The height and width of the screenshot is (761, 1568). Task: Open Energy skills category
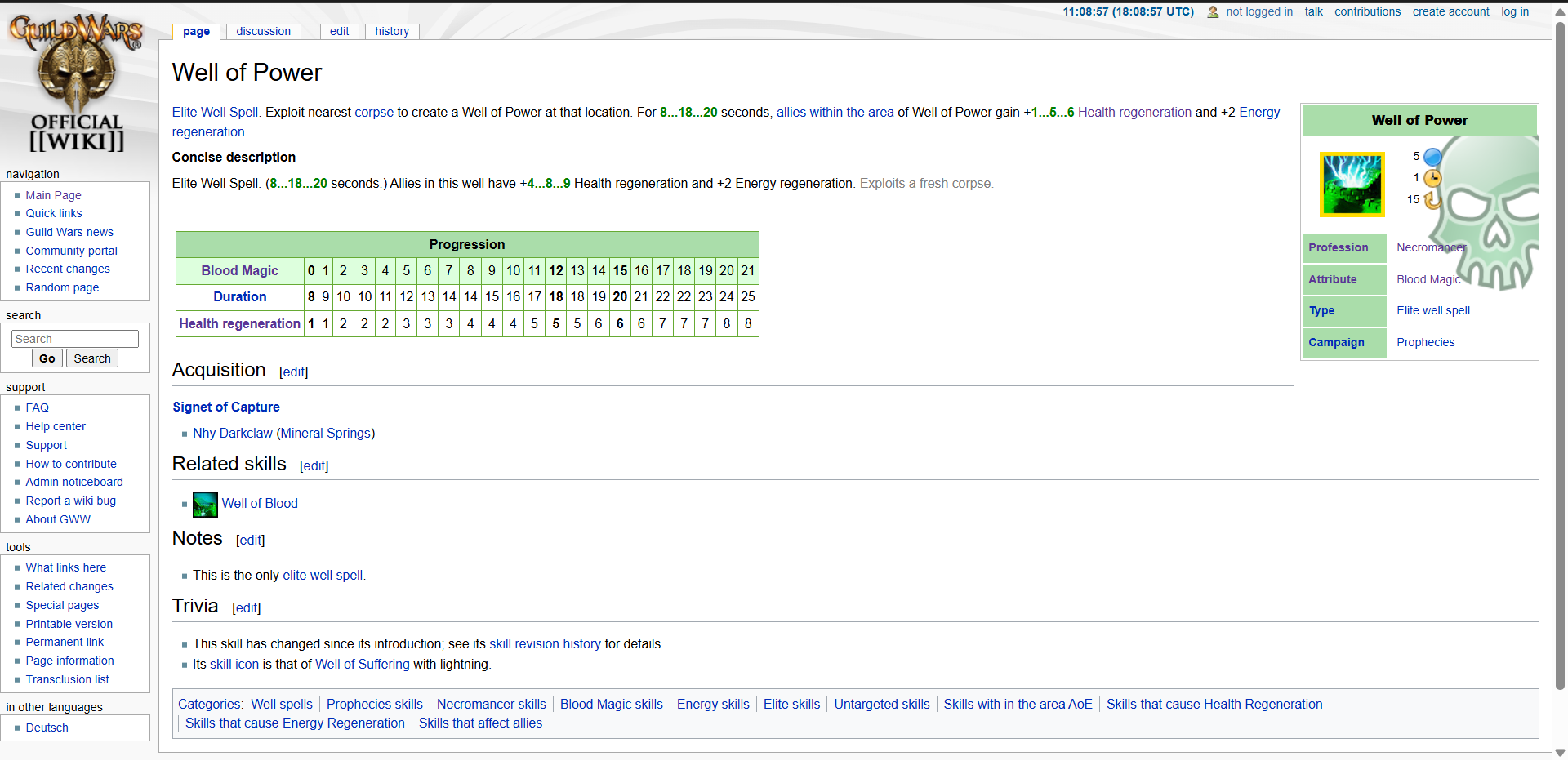(713, 704)
